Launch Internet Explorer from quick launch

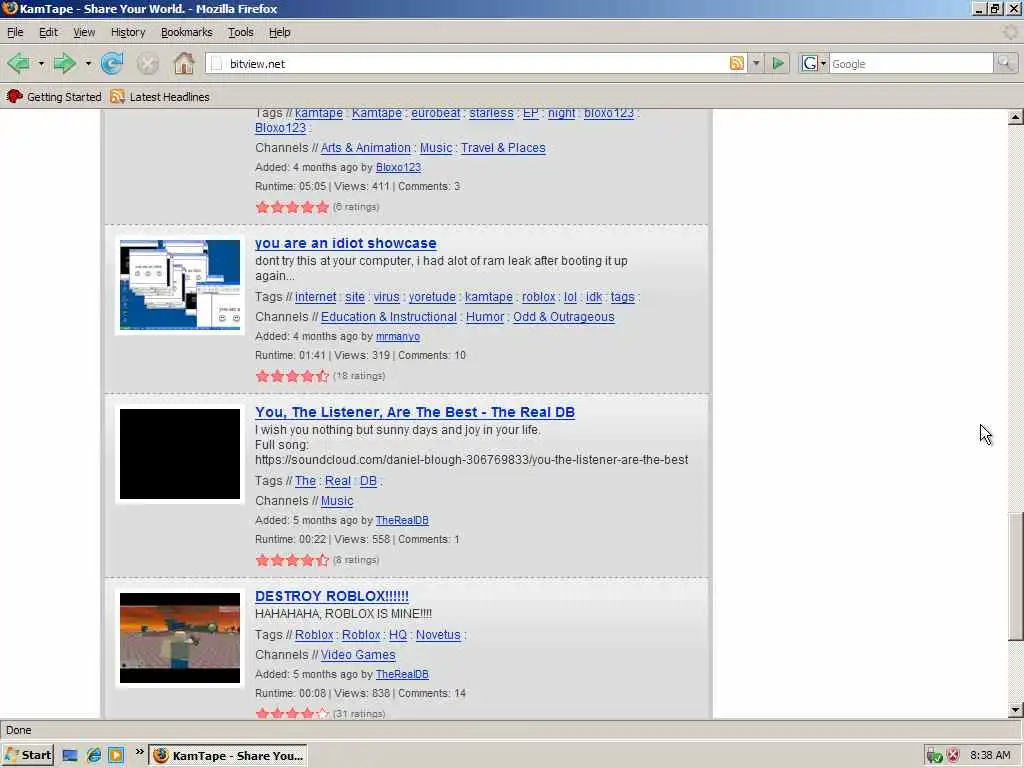click(x=93, y=756)
